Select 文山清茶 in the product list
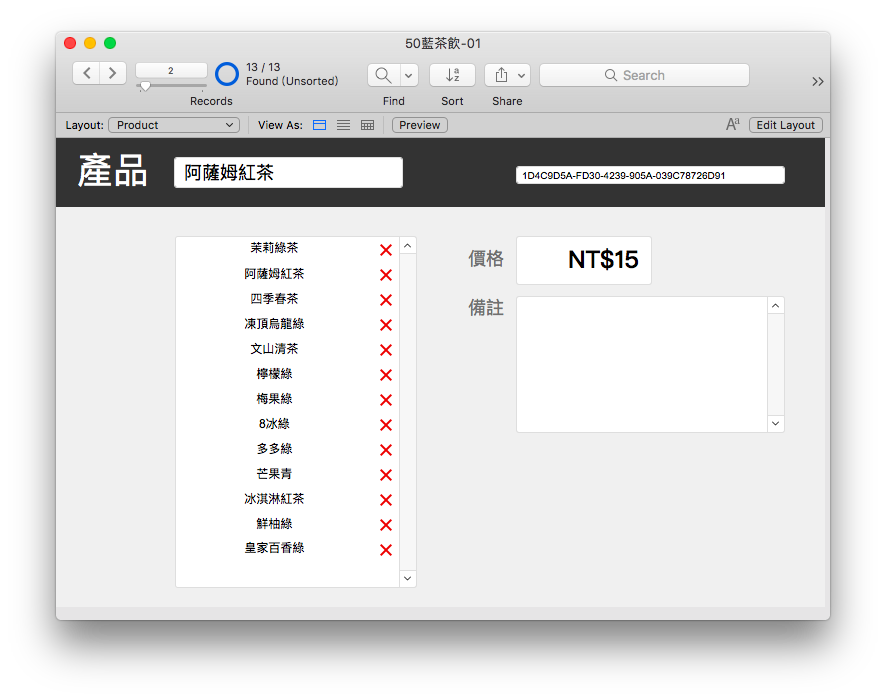The image size is (886, 700). click(274, 349)
